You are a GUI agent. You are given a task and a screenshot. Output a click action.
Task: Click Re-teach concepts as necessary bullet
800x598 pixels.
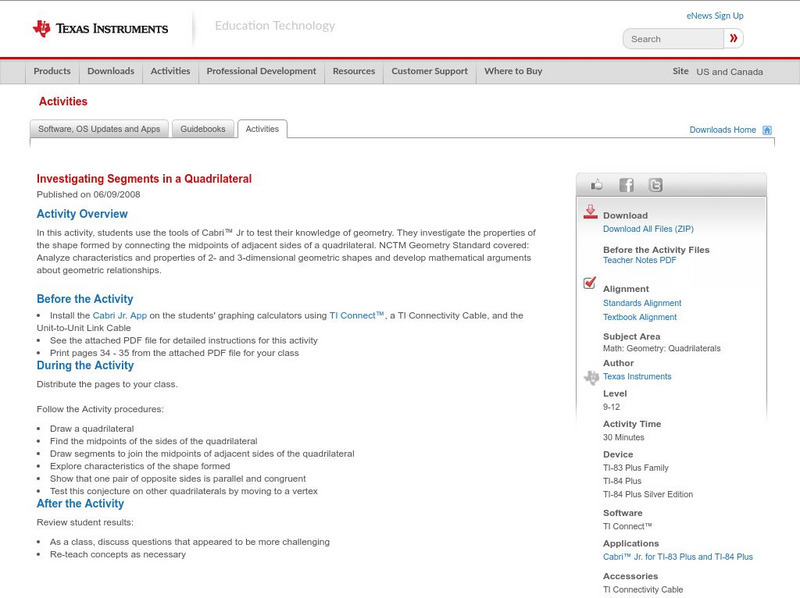pyautogui.click(x=118, y=555)
